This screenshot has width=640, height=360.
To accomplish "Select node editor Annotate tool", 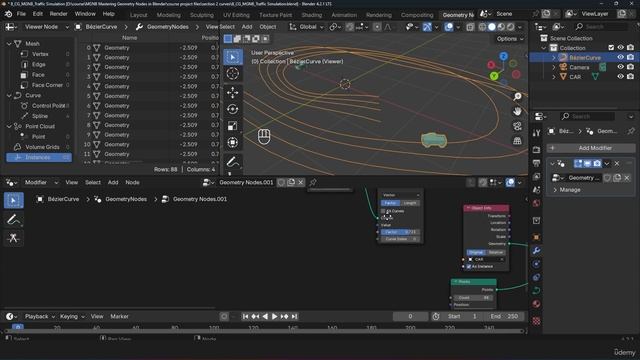I will [13, 220].
